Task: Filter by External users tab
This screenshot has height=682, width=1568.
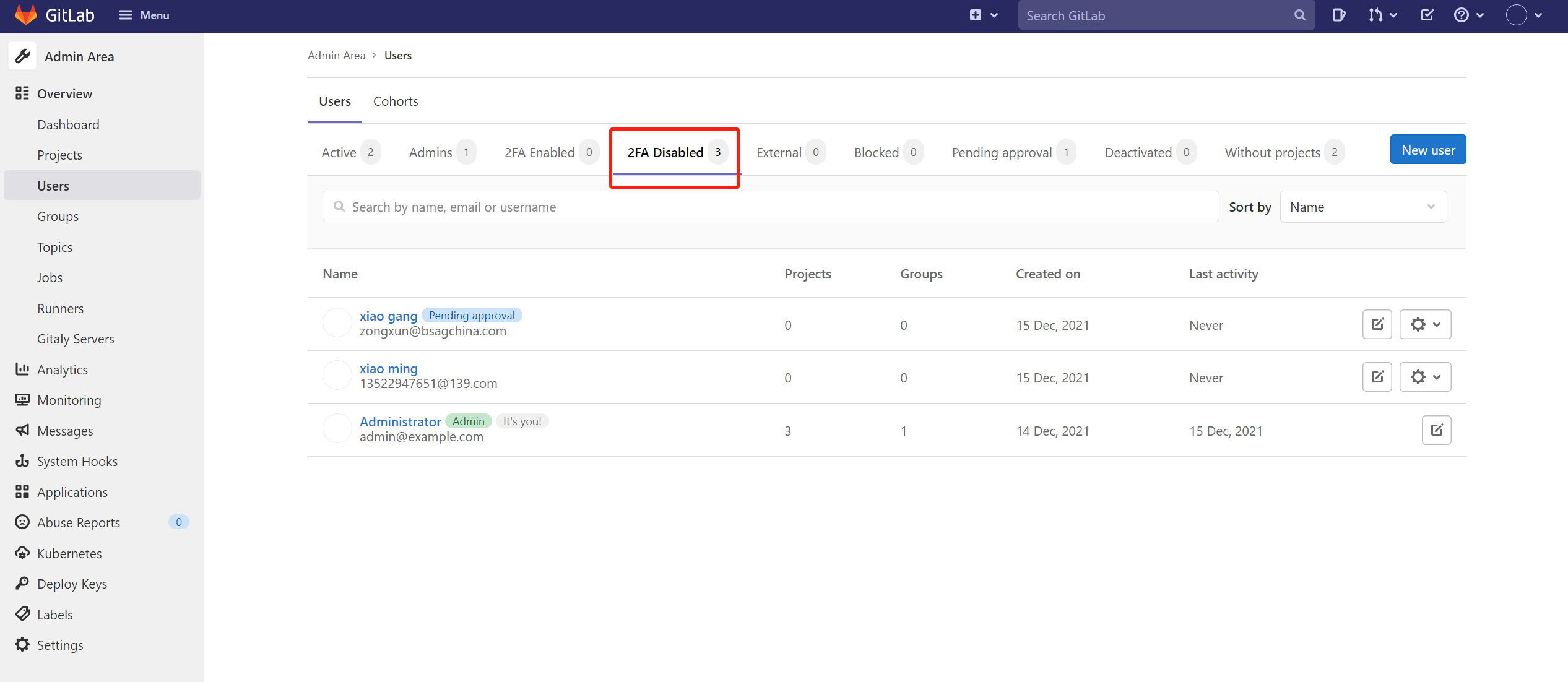Action: pos(790,152)
